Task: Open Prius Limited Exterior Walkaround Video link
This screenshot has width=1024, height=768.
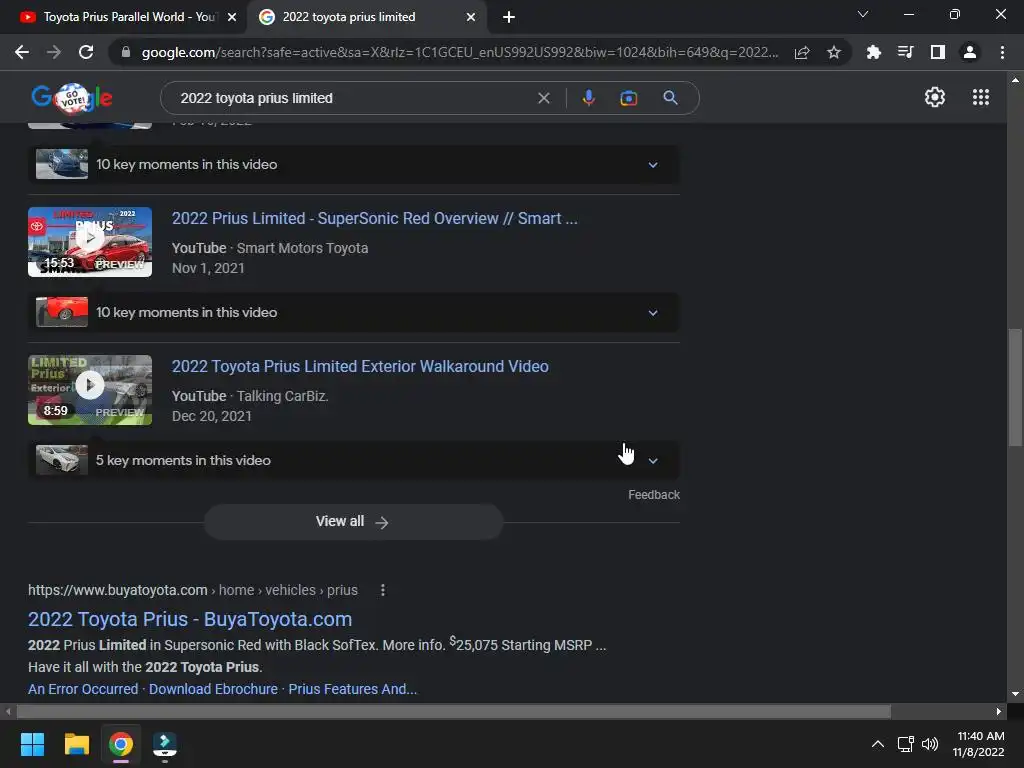Action: point(360,366)
